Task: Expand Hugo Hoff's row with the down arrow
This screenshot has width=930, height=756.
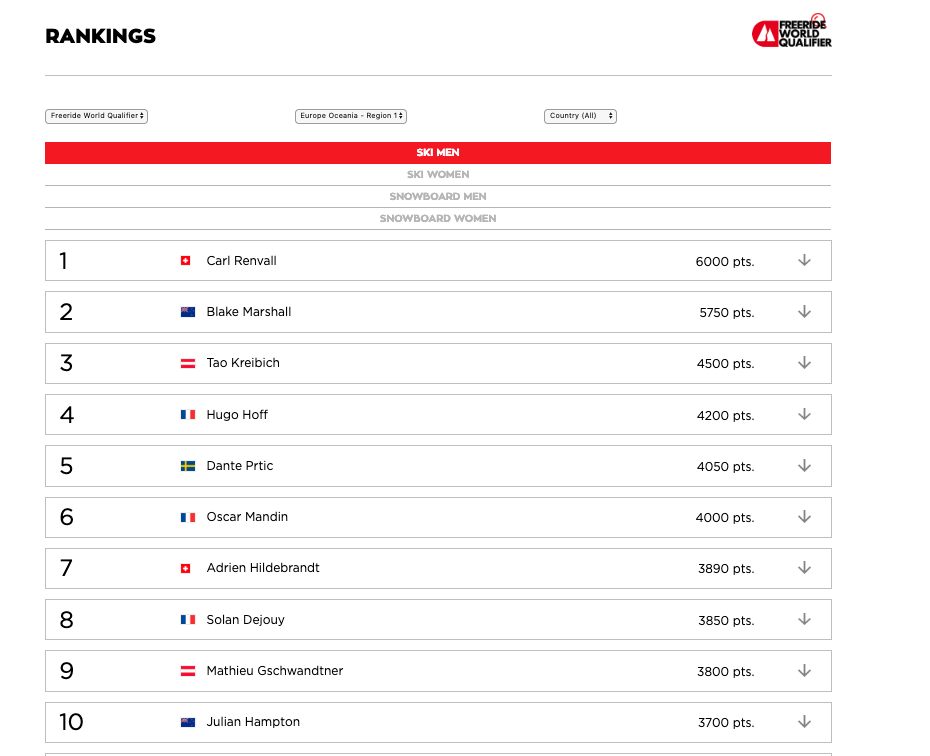Action: 804,414
